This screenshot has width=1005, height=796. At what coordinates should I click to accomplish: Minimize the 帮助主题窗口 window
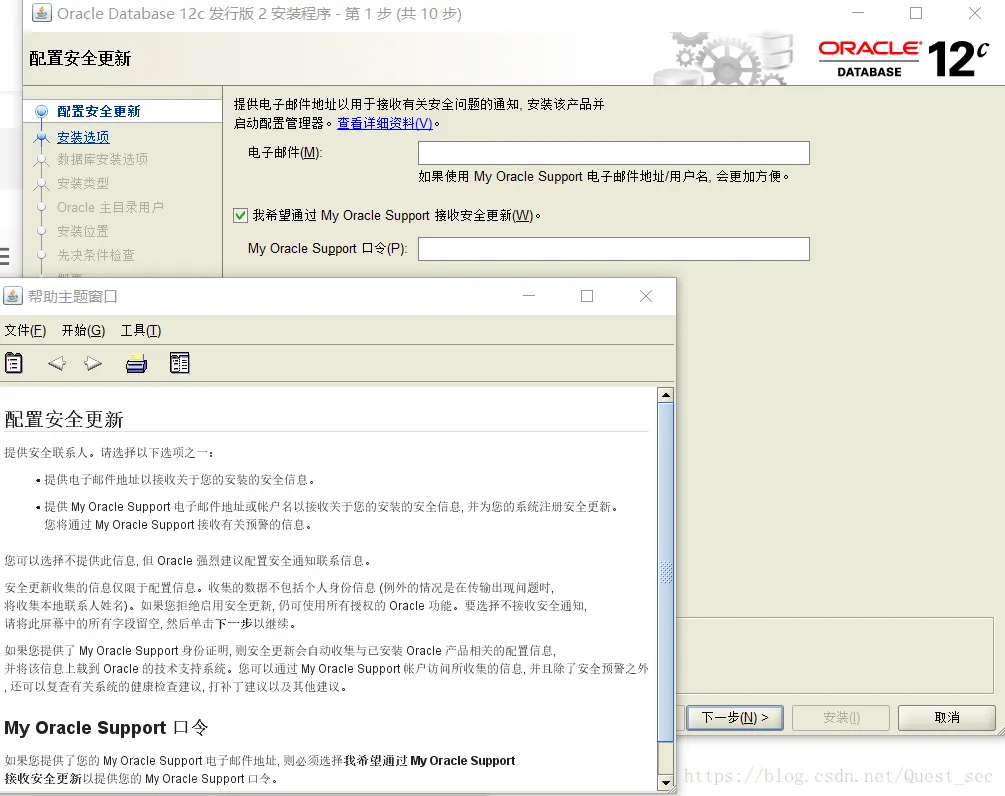pyautogui.click(x=529, y=296)
